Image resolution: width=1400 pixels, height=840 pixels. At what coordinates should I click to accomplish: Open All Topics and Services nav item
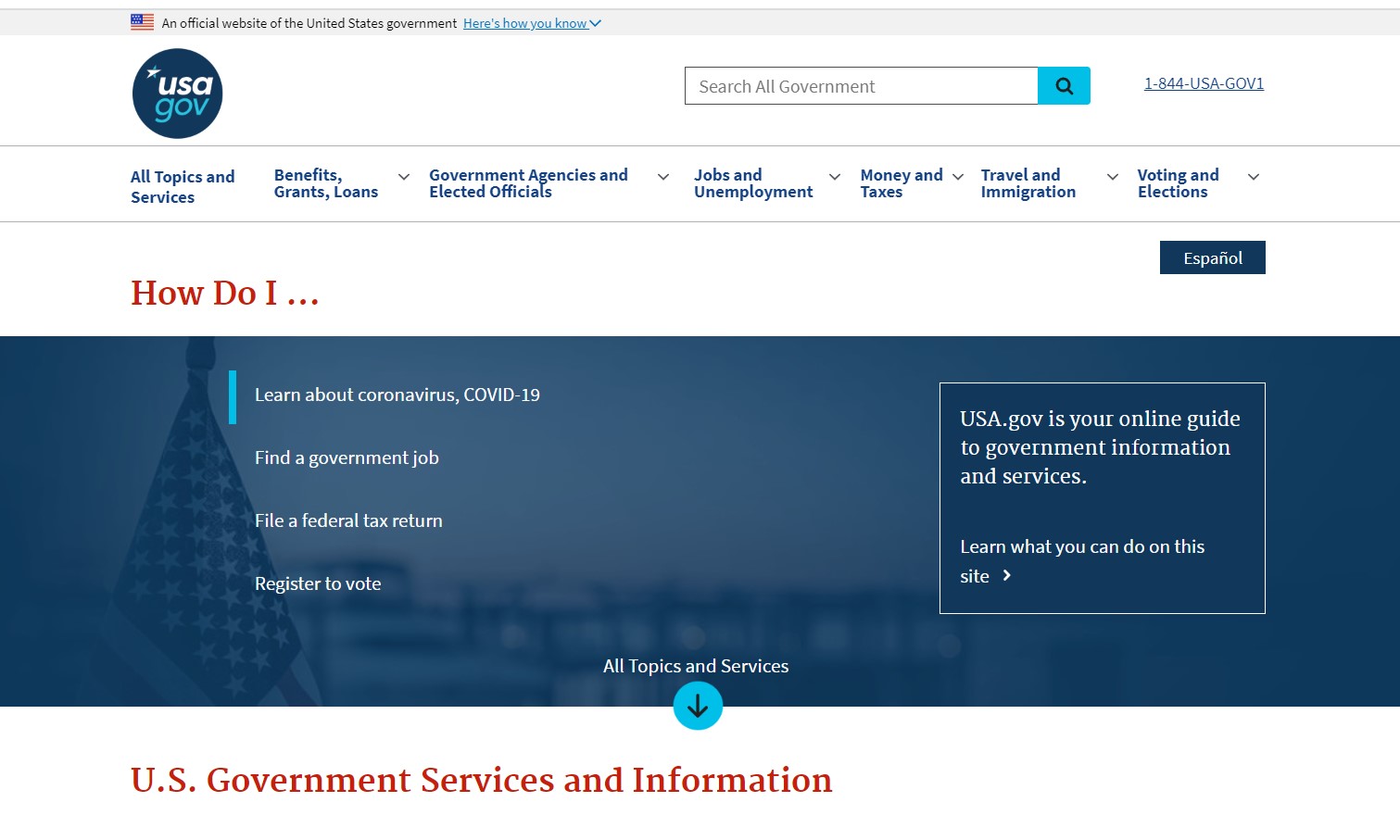point(183,186)
